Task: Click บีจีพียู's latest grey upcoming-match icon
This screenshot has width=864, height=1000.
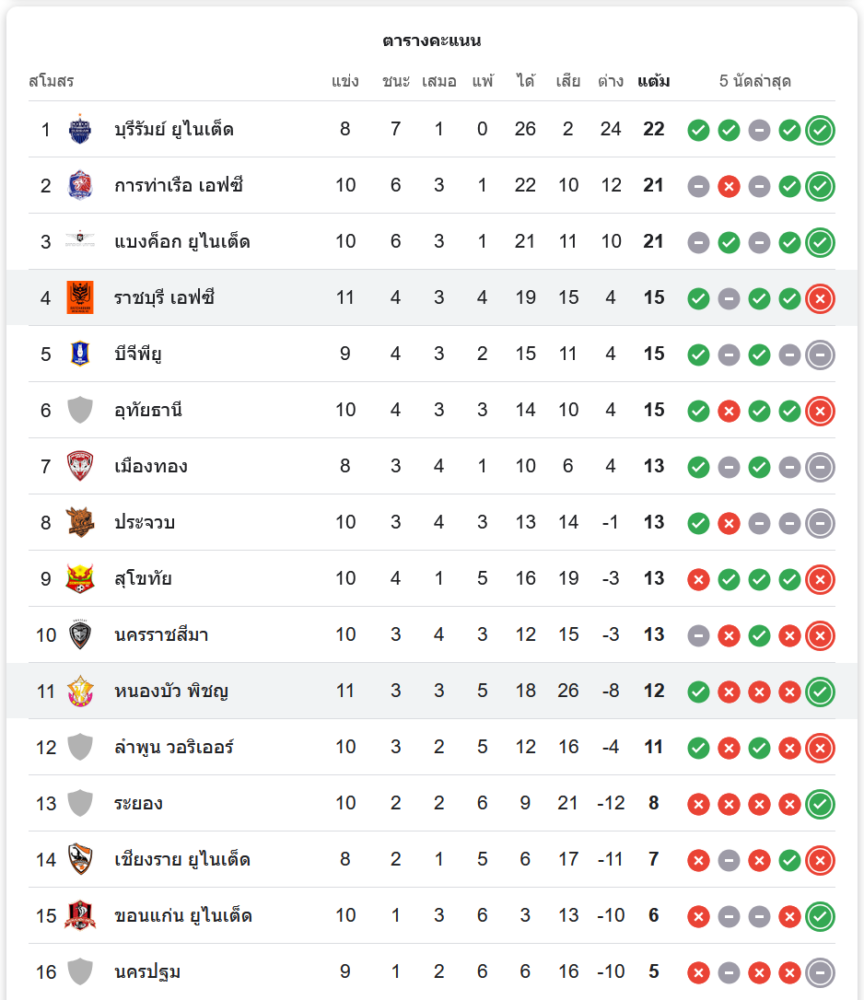Action: coord(820,354)
